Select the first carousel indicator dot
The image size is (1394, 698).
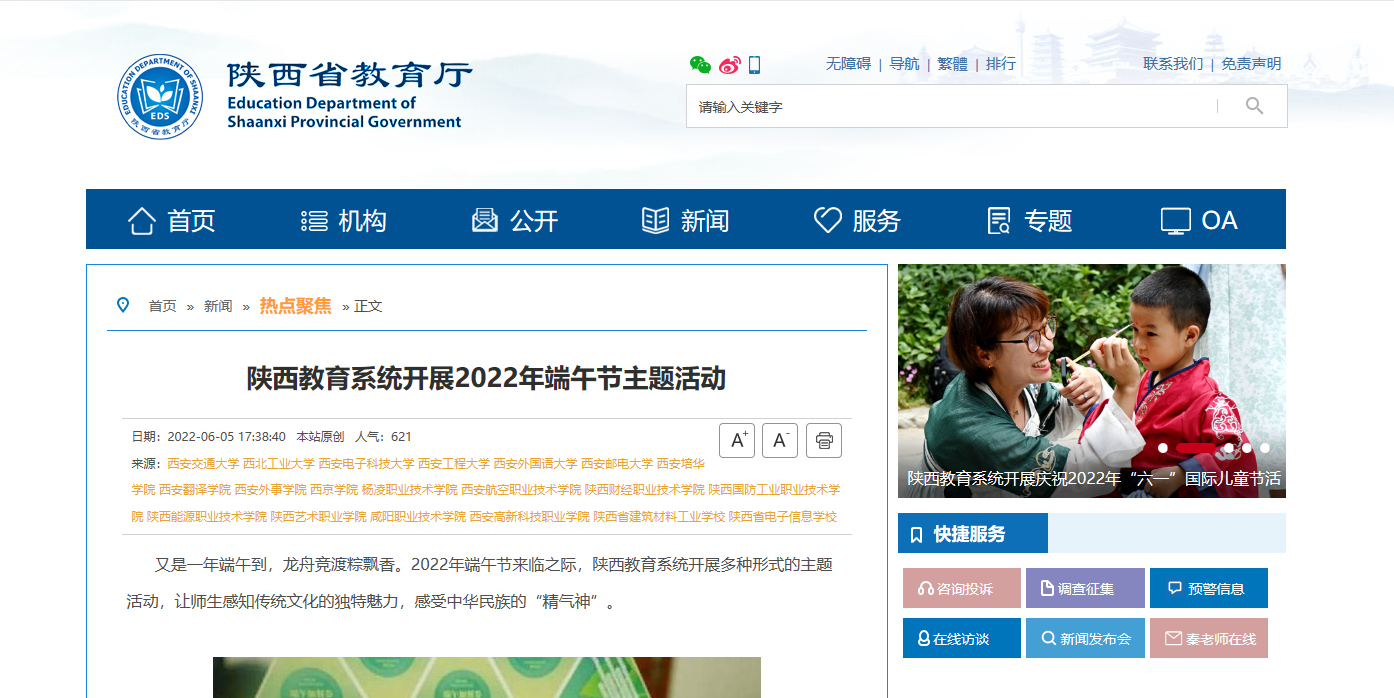(x=1163, y=448)
